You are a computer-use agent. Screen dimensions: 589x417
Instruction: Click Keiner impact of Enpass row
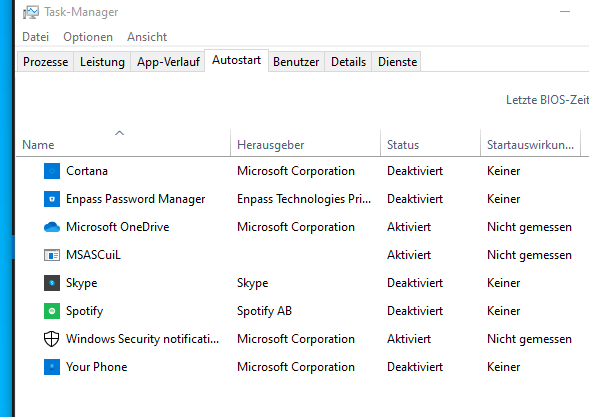504,199
